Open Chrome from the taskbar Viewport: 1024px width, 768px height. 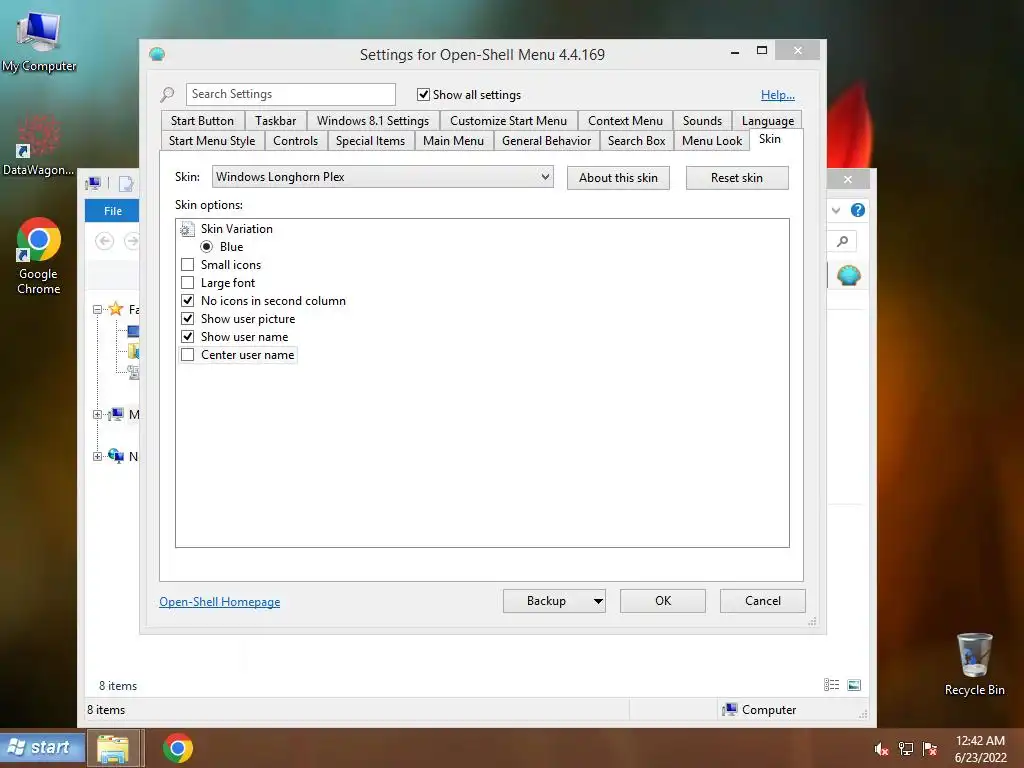tap(178, 748)
